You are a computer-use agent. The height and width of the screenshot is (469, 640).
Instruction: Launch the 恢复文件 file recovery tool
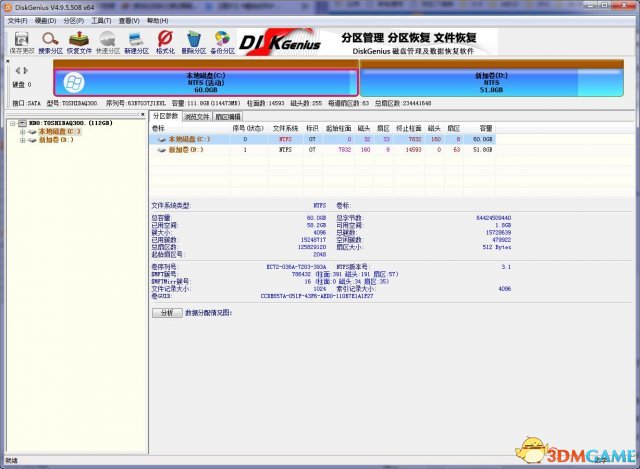point(79,43)
